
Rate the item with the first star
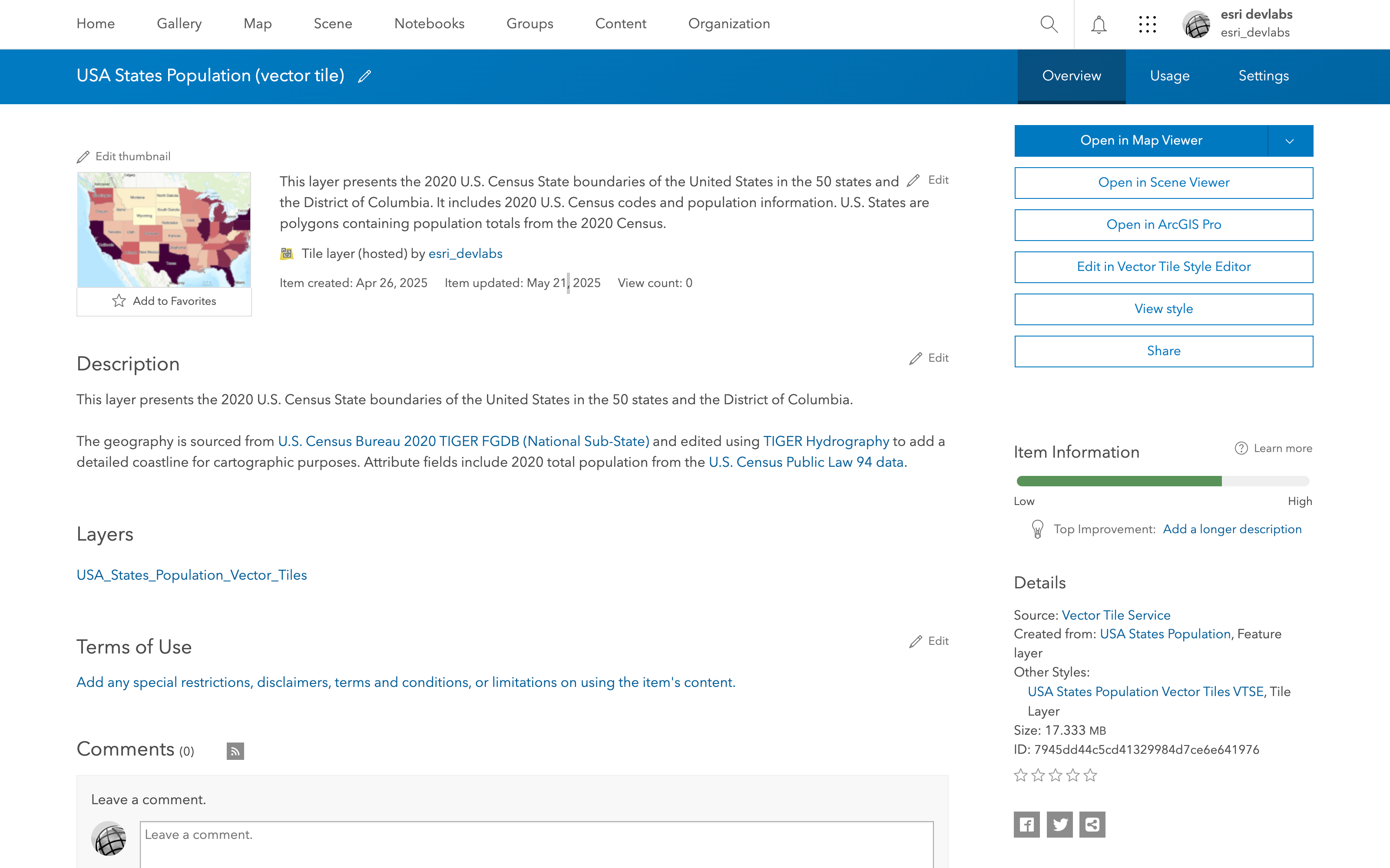click(1020, 776)
